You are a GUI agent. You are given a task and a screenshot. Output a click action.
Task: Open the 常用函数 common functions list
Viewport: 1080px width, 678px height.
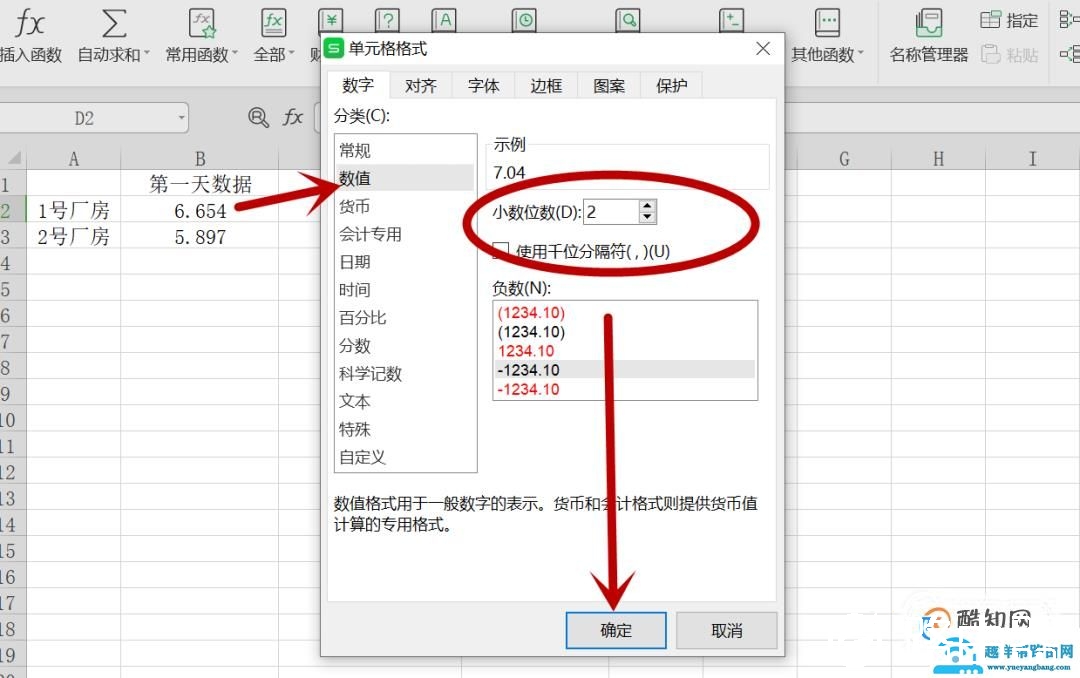coord(201,36)
